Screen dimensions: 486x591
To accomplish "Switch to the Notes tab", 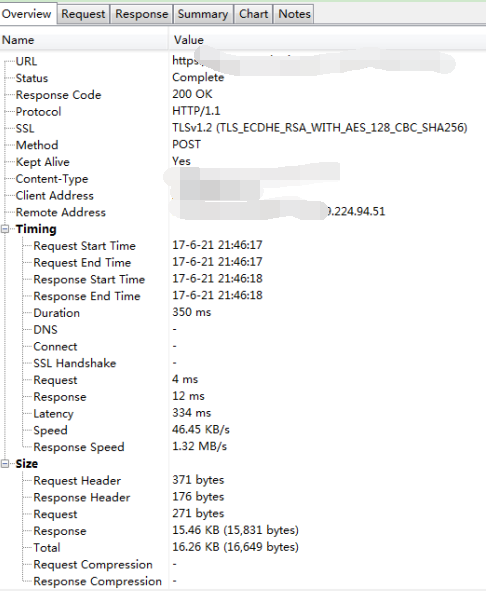I will pyautogui.click(x=294, y=14).
